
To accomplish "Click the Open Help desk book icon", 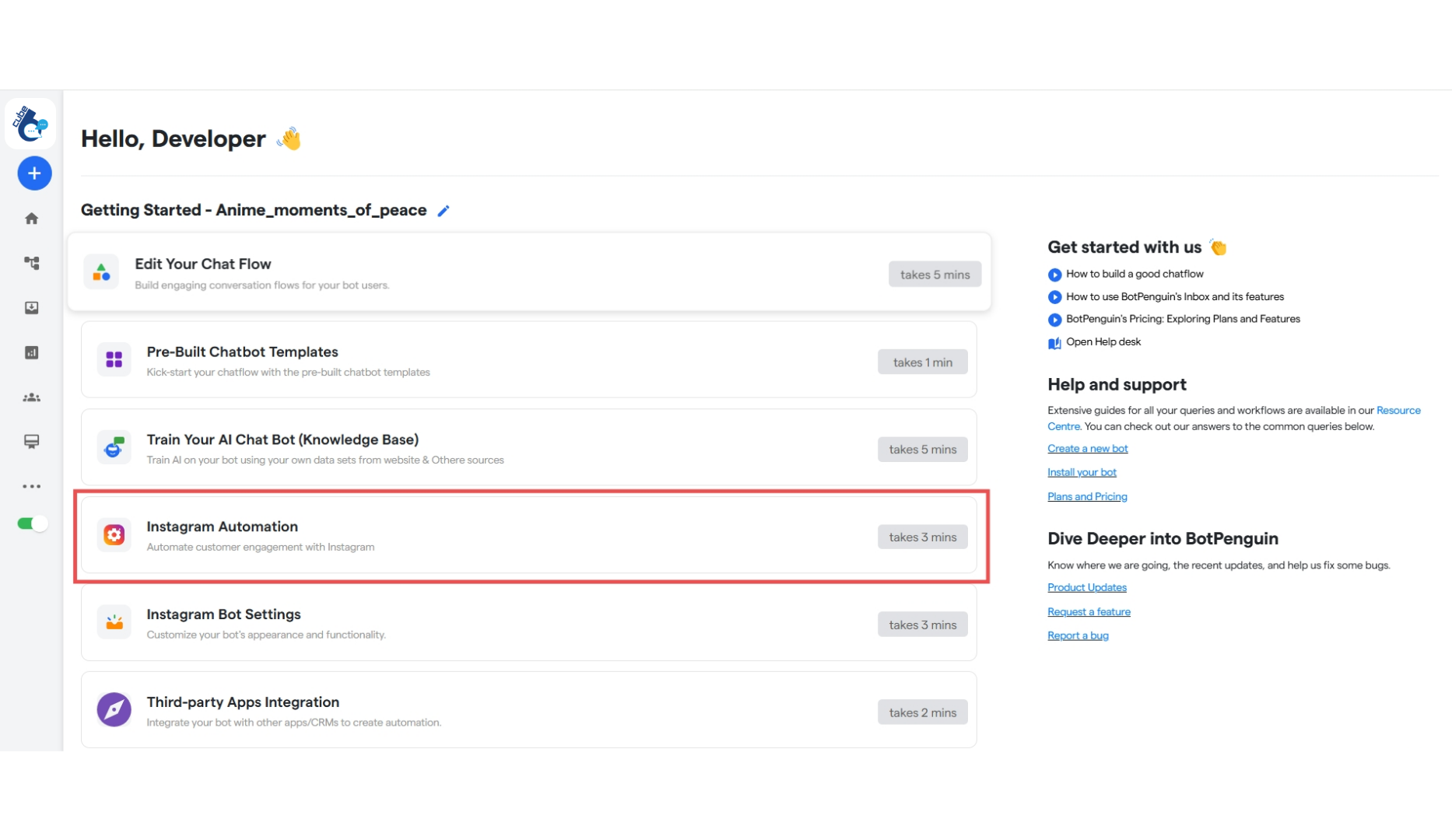I will pyautogui.click(x=1054, y=343).
